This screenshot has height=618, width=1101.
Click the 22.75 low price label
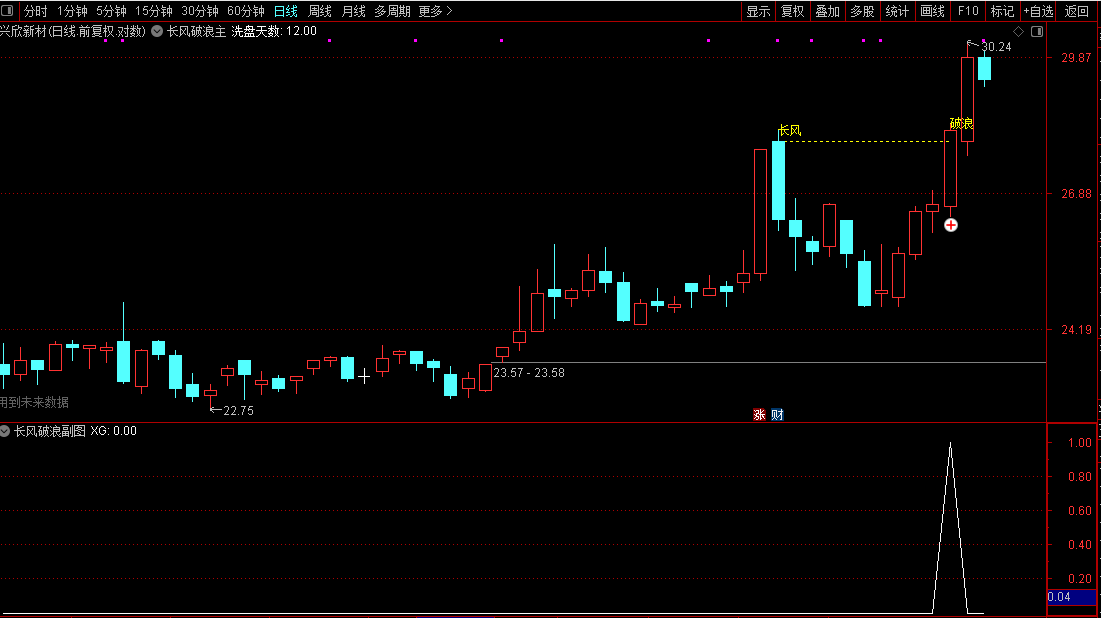click(x=238, y=411)
